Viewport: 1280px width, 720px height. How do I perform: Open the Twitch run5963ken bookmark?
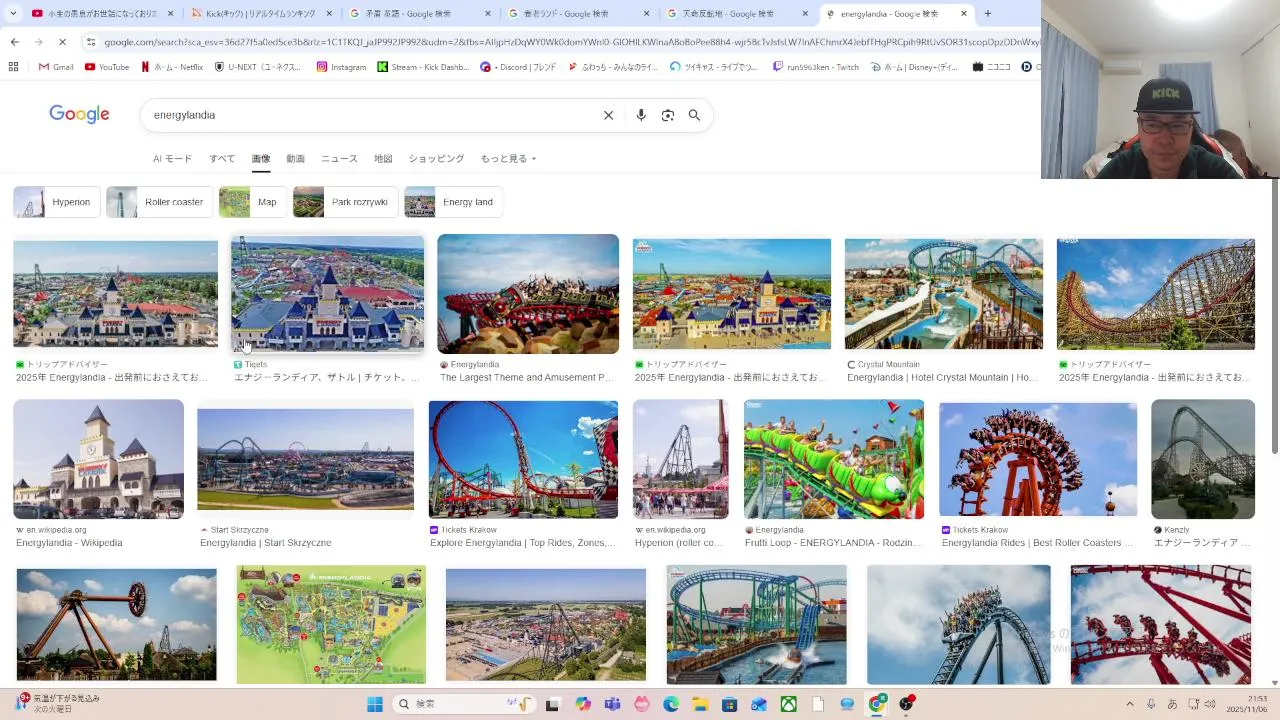click(x=816, y=67)
